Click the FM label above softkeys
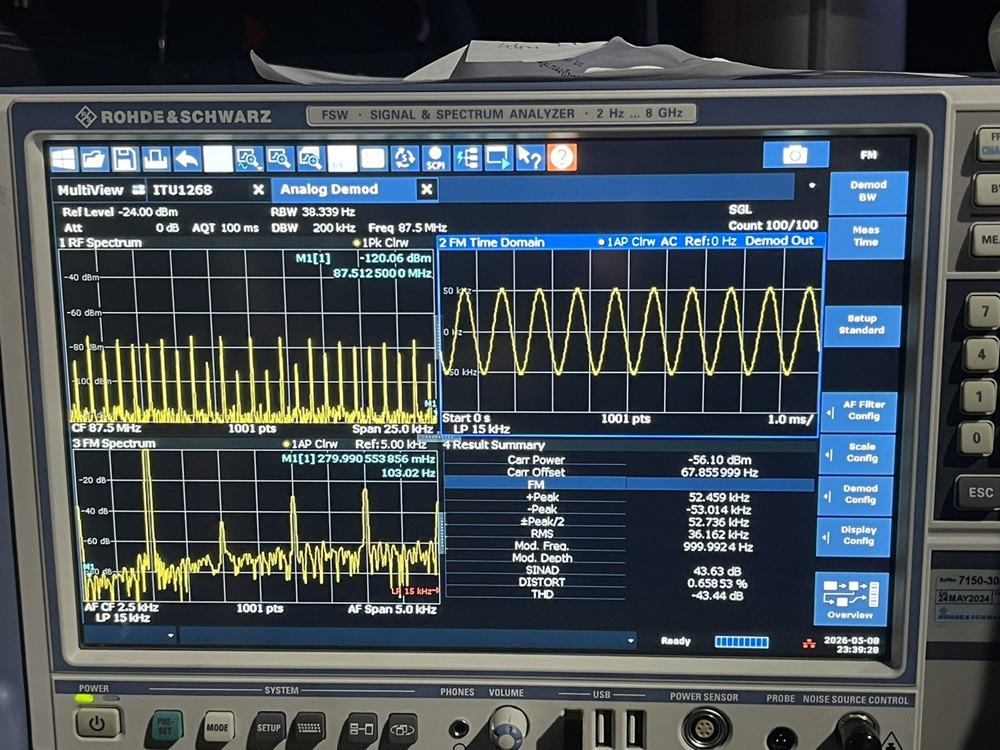1000x750 pixels. click(868, 155)
